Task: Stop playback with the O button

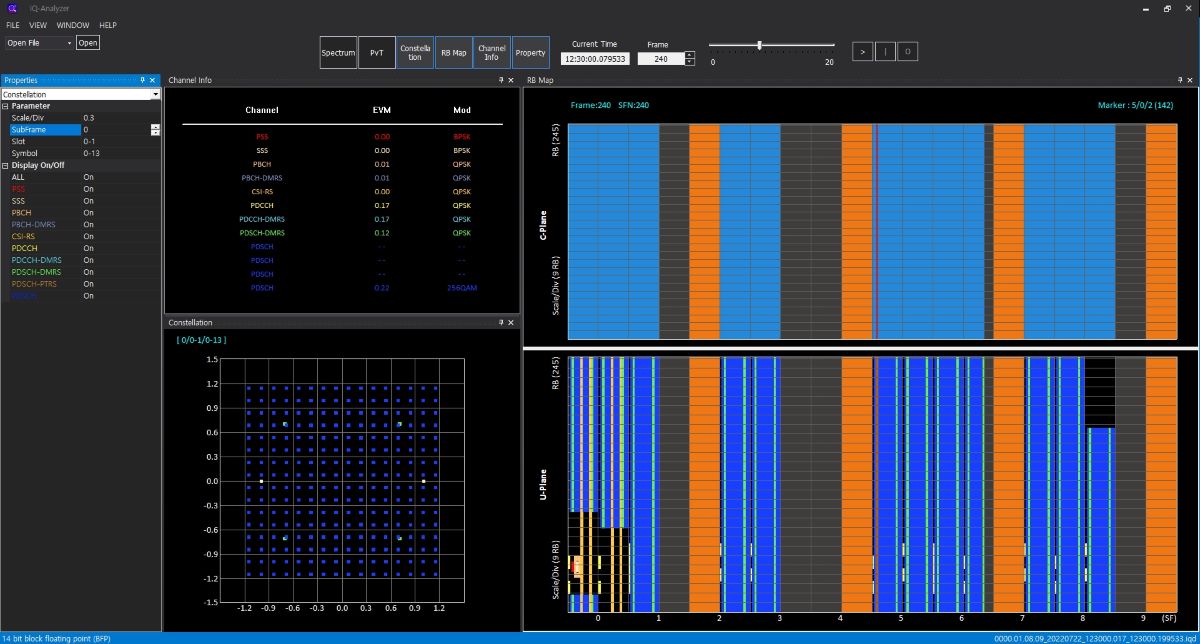Action: point(908,52)
